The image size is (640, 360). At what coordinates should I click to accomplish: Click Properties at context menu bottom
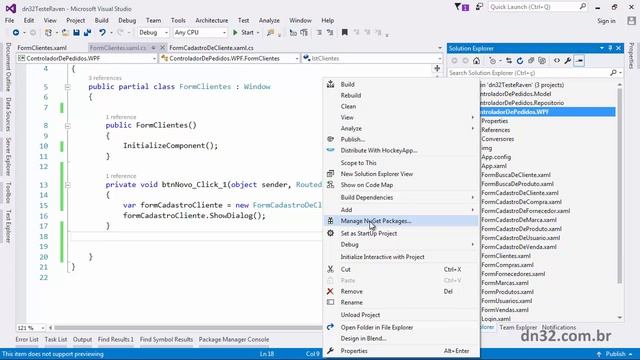[x=401, y=351]
